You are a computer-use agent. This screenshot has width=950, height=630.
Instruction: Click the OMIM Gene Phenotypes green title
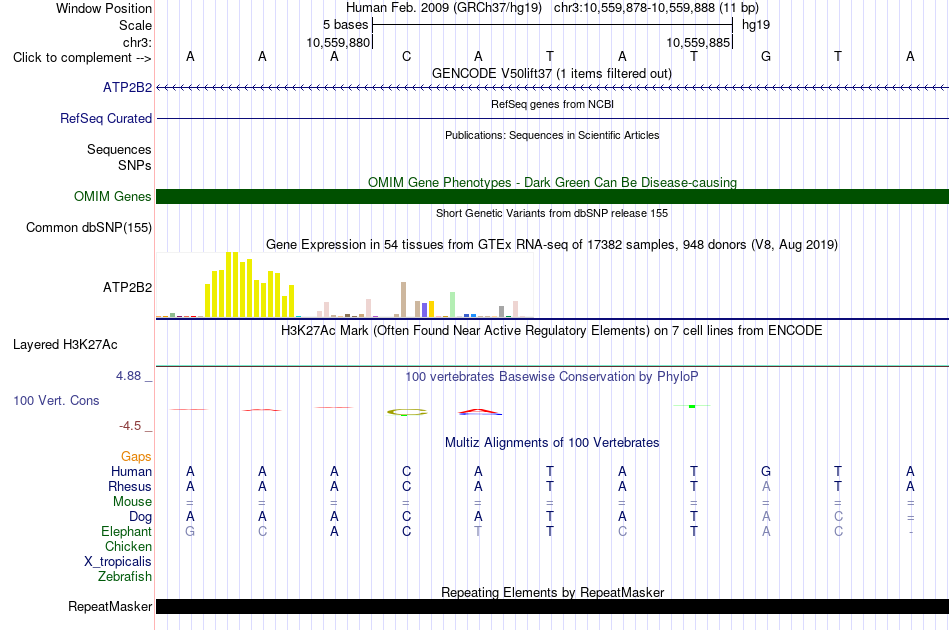click(553, 182)
